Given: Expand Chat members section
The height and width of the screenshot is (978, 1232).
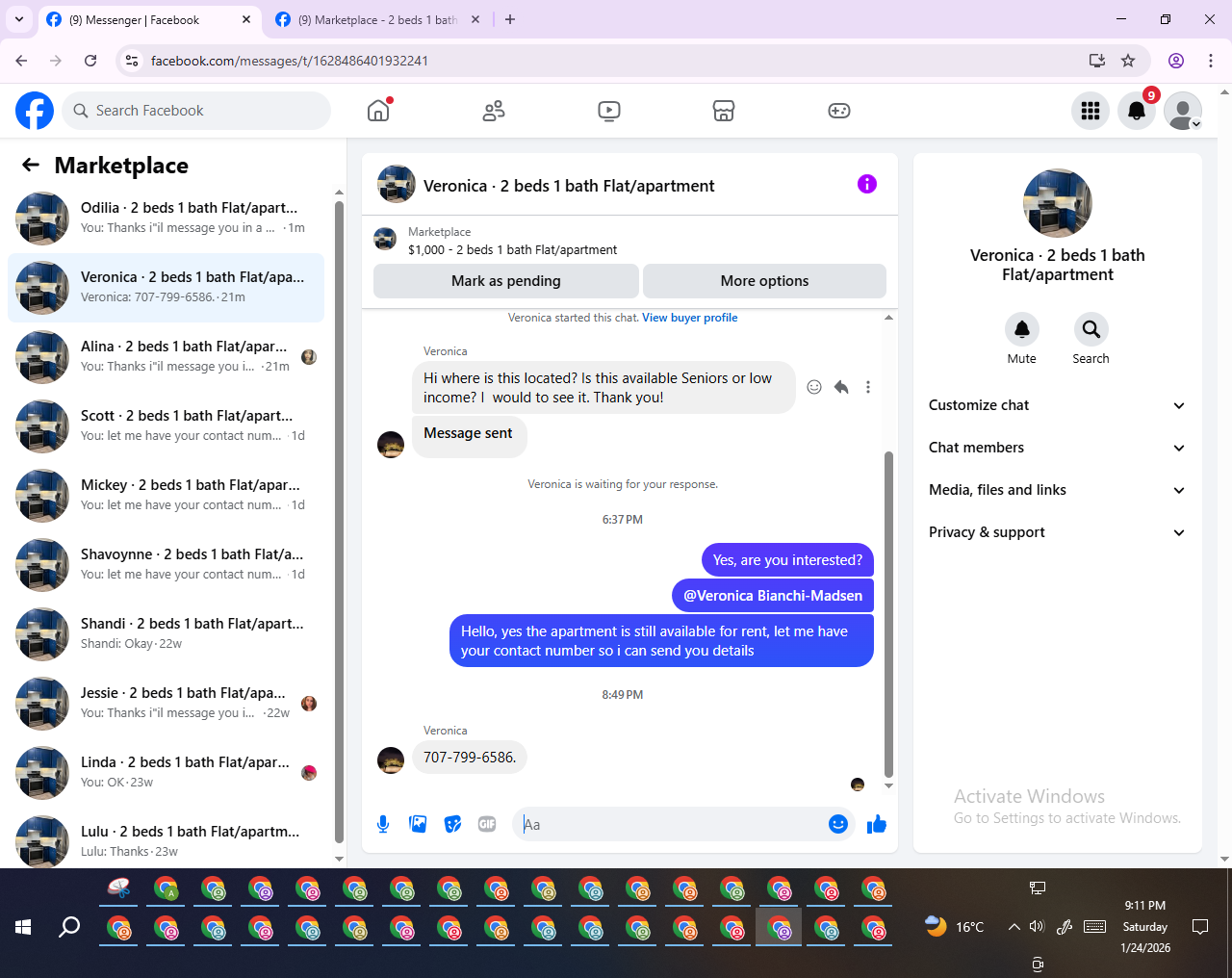Looking at the screenshot, I should pyautogui.click(x=1058, y=448).
